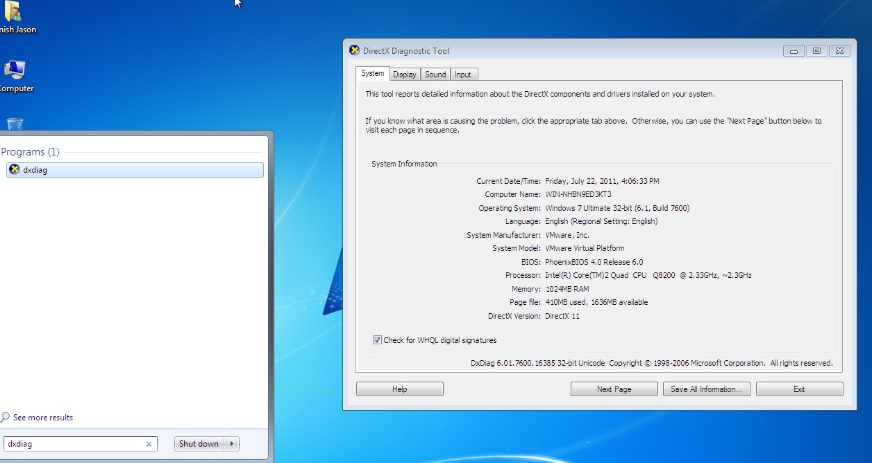Screen dimensions: 872x463
Task: Switch to the Sound tab
Action: pyautogui.click(x=435, y=74)
